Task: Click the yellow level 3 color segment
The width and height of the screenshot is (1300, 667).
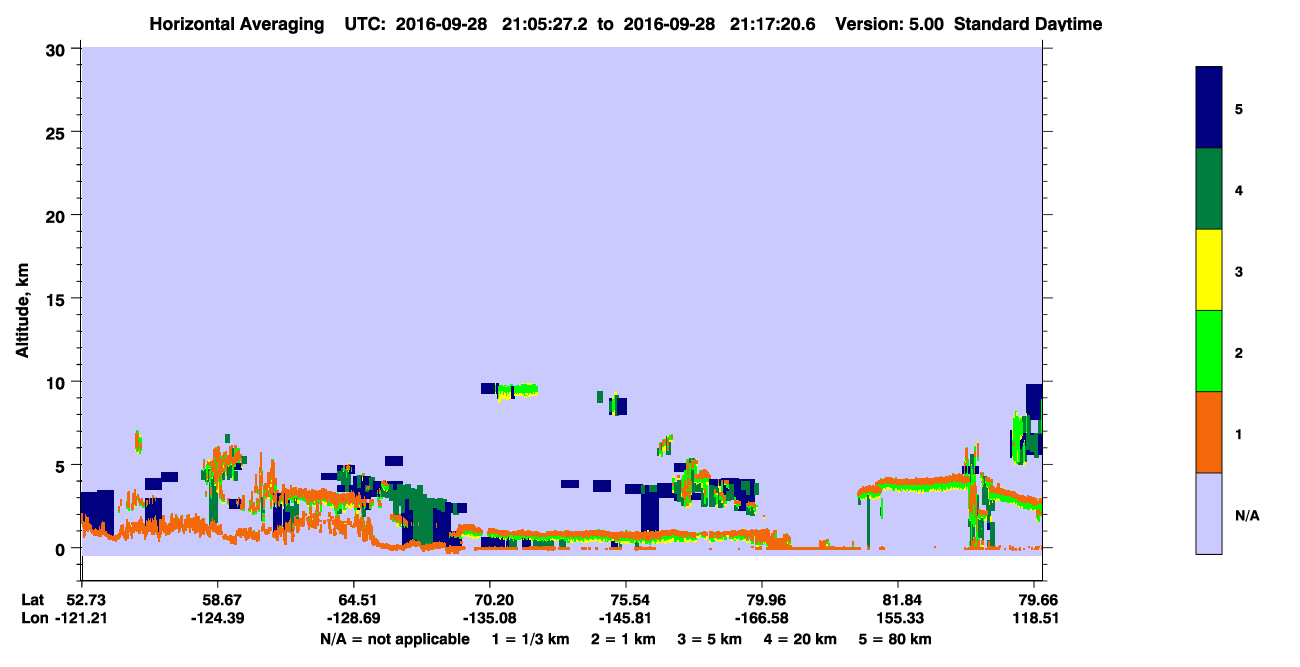Action: pyautogui.click(x=1209, y=270)
